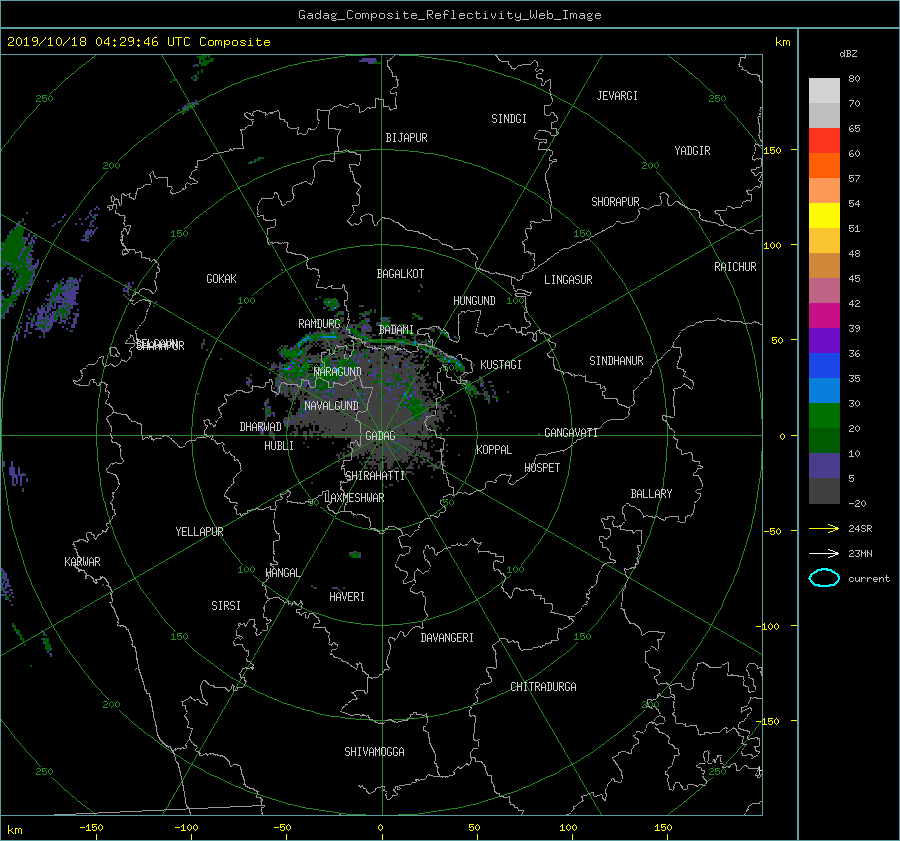Click the magenta 42 dBZ color swatch
This screenshot has height=841, width=900.
coord(824,315)
